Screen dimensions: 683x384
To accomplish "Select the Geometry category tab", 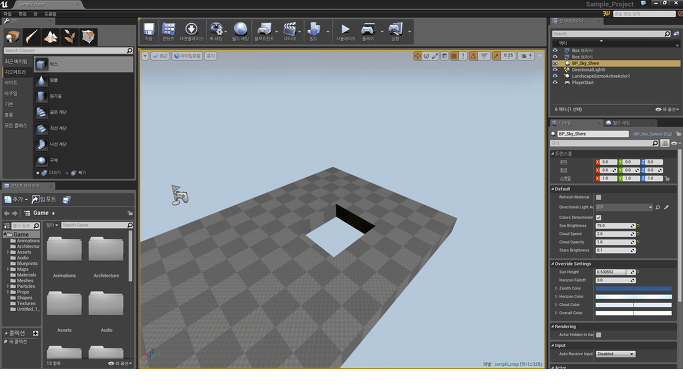I will click(x=16, y=72).
